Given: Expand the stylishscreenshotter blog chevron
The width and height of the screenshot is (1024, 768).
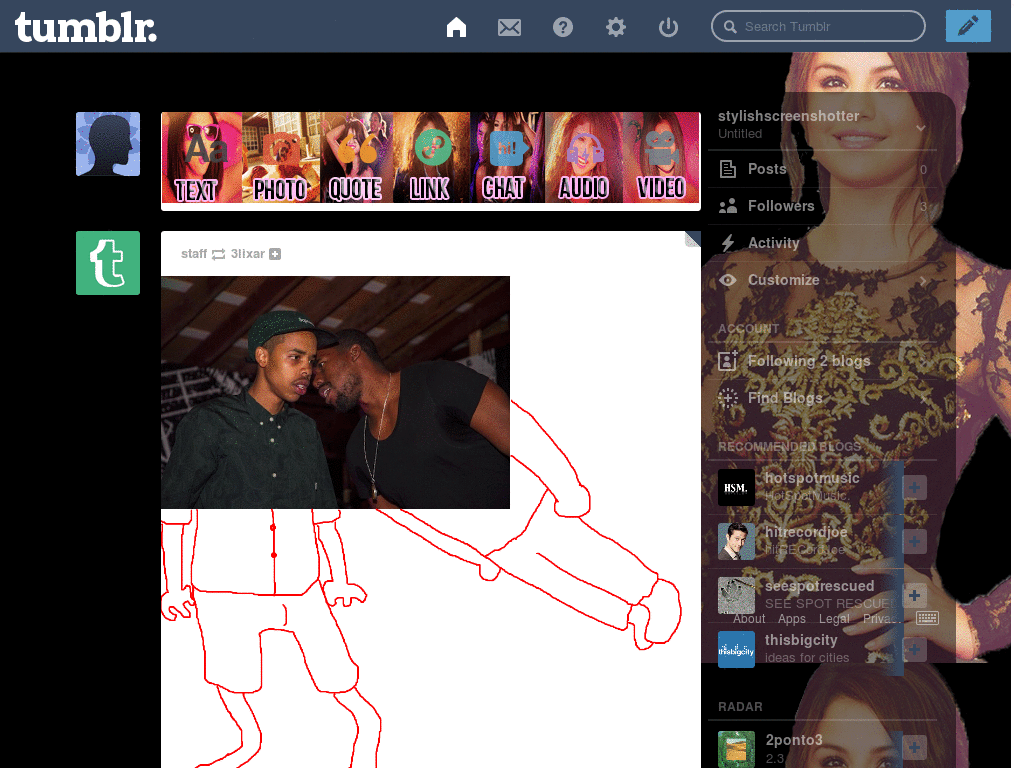Looking at the screenshot, I should 921,127.
